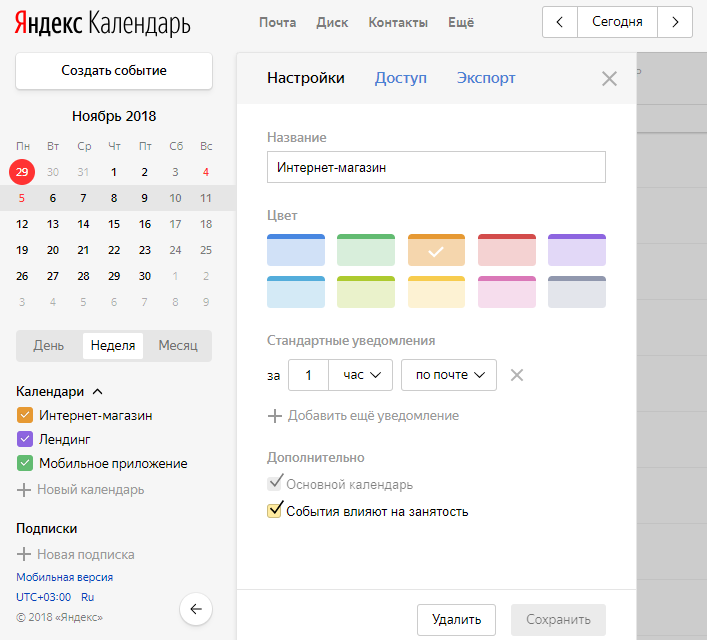The image size is (707, 640).
Task: Choose the pink calendar color
Action: tap(507, 292)
